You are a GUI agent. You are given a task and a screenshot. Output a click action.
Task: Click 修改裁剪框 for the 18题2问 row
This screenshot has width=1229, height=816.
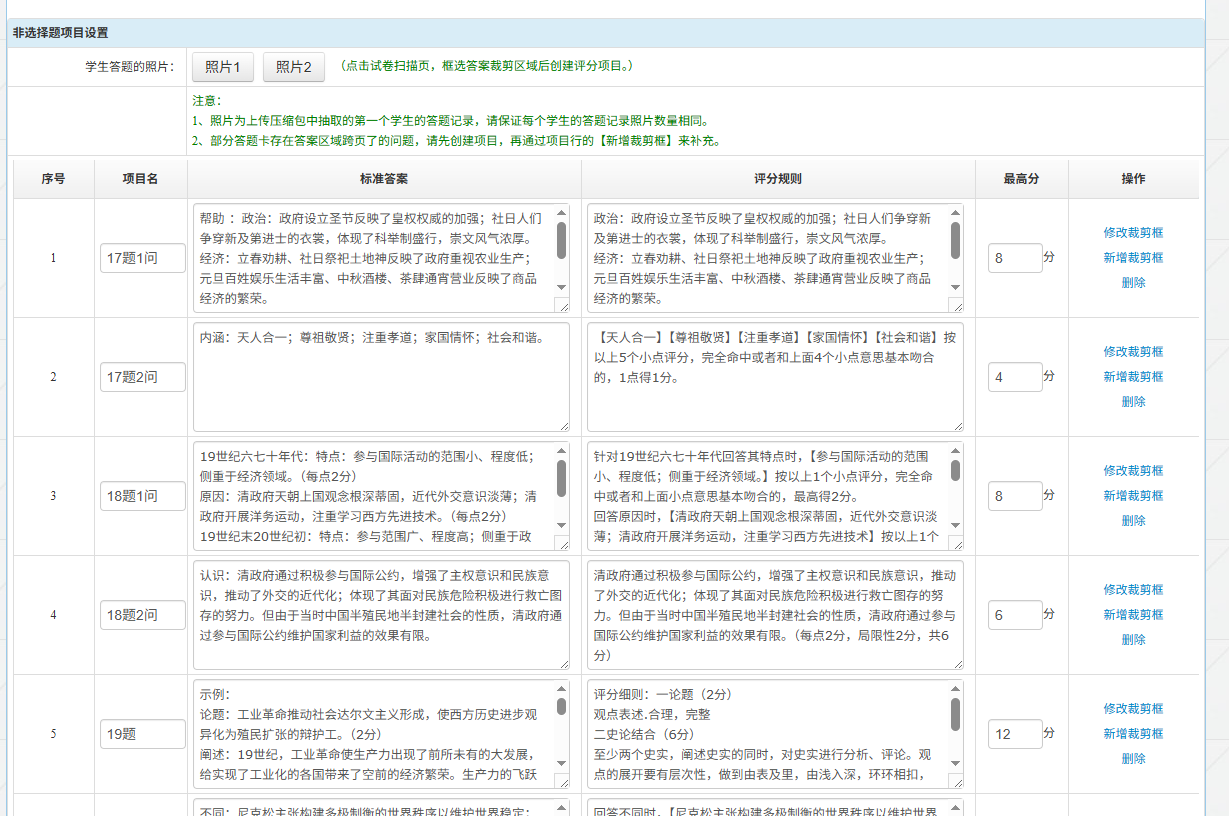coord(1133,590)
